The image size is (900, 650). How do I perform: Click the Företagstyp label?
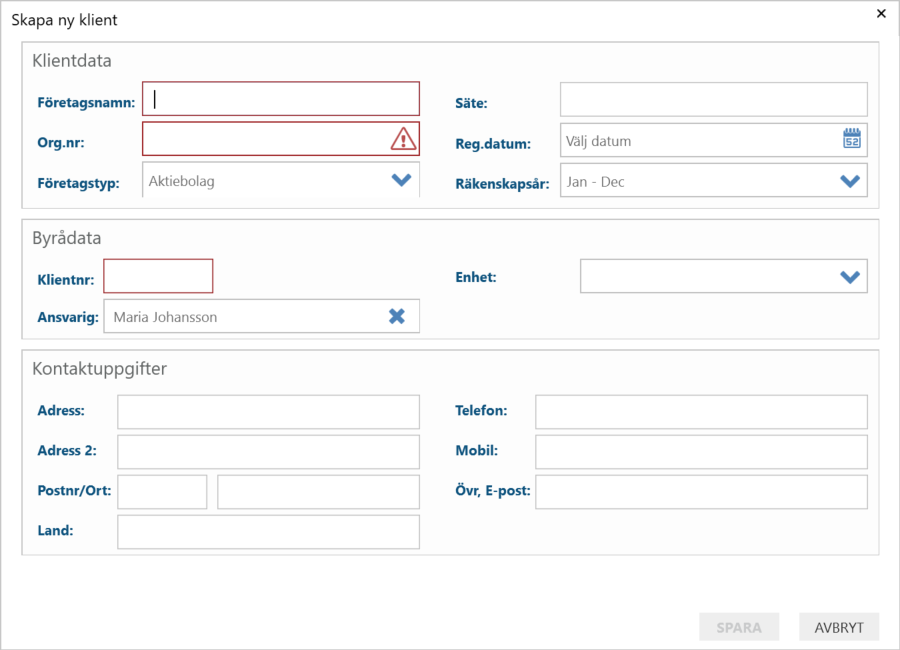click(79, 183)
